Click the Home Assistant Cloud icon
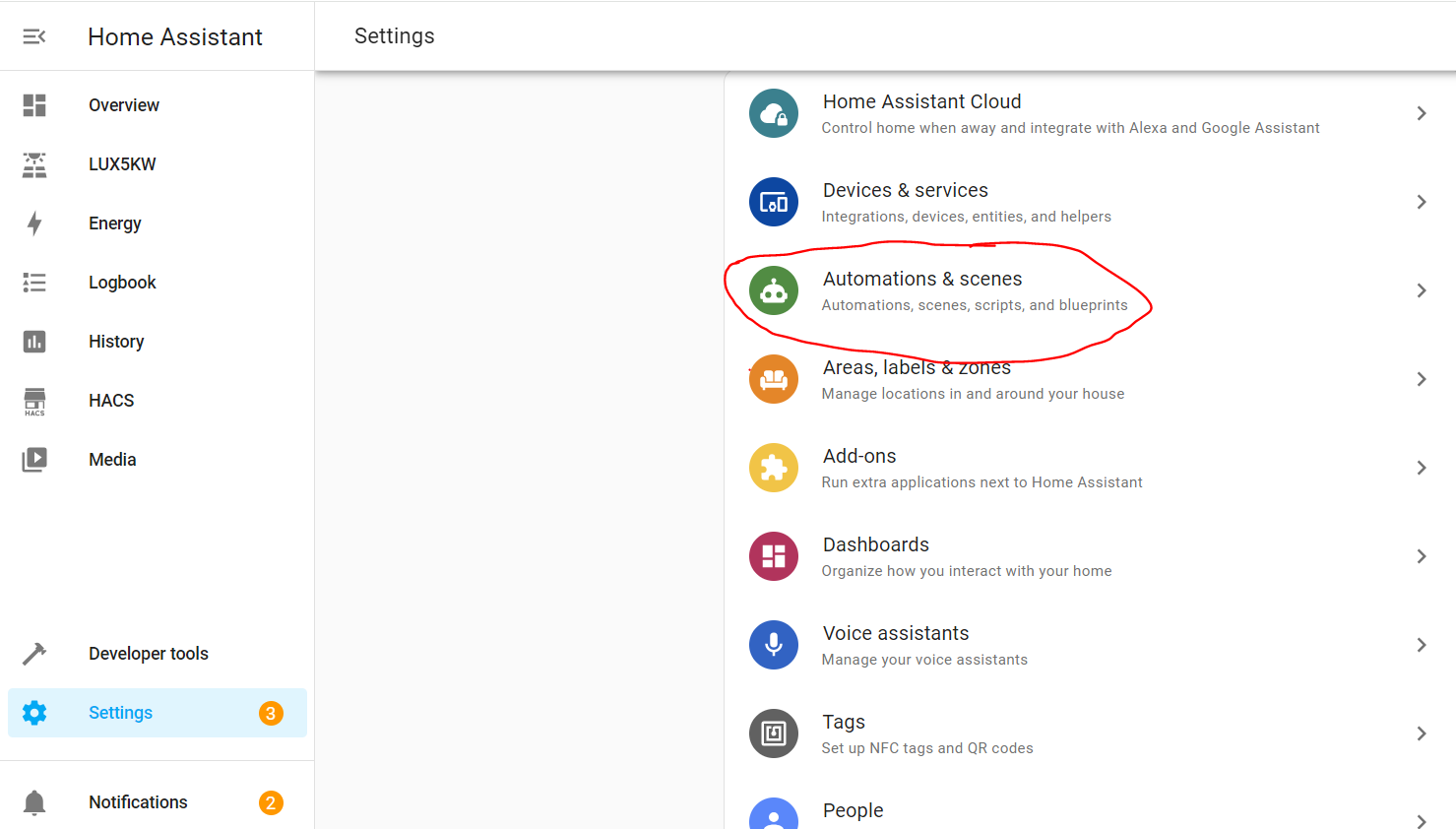The width and height of the screenshot is (1456, 829). pyautogui.click(x=774, y=113)
